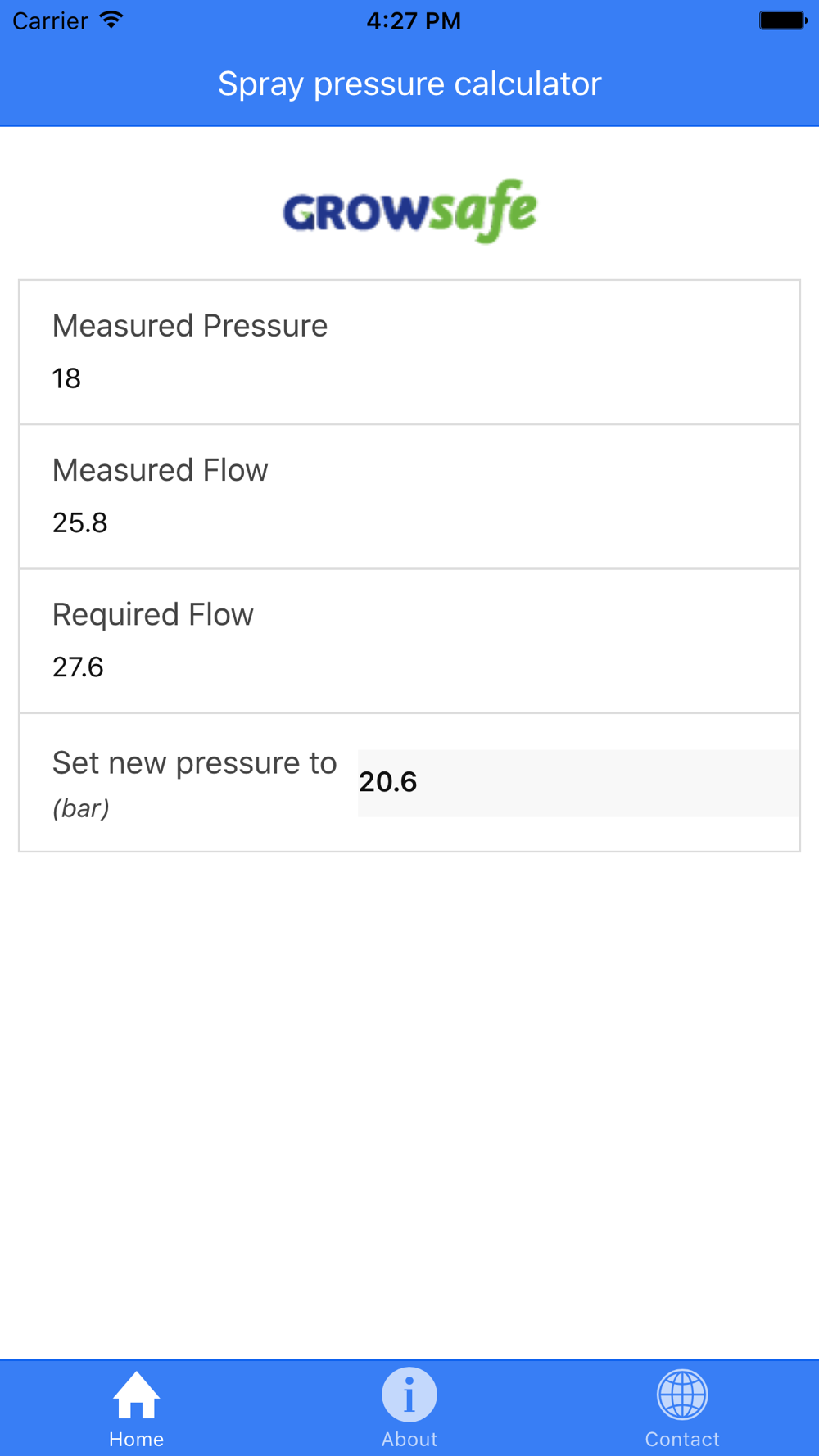Tap the GROWsafe logo
Screen dimensions: 819x1456
click(409, 211)
